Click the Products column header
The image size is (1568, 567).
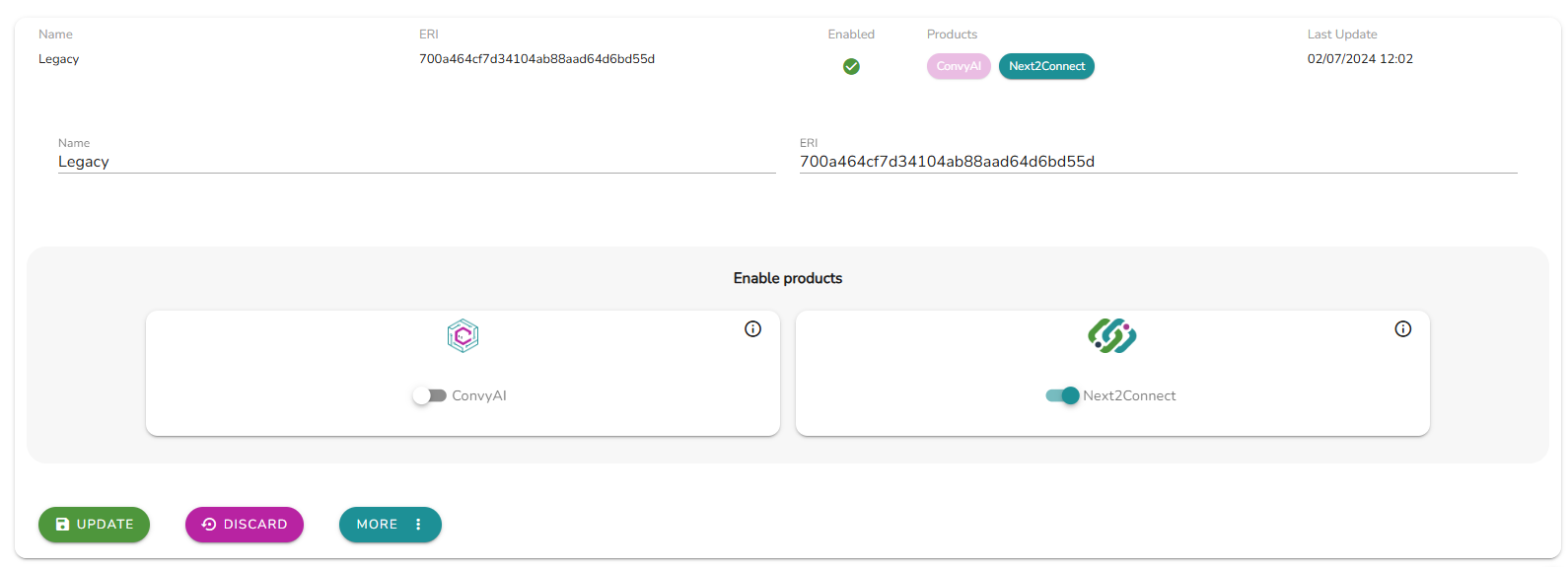click(x=952, y=35)
